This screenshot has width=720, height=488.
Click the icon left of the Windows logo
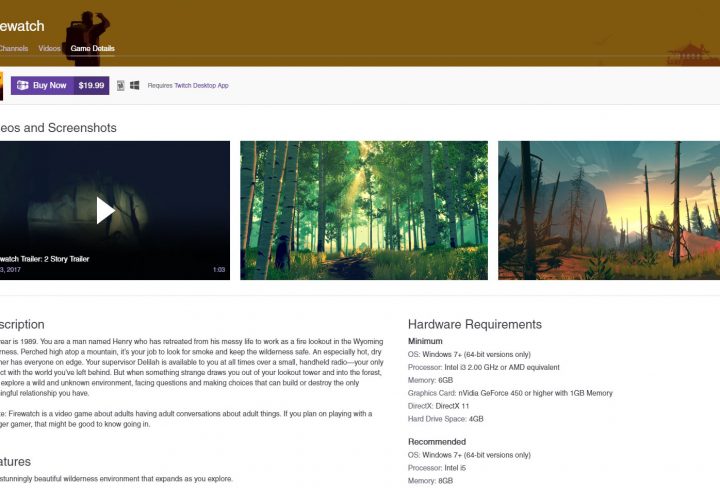(x=120, y=86)
